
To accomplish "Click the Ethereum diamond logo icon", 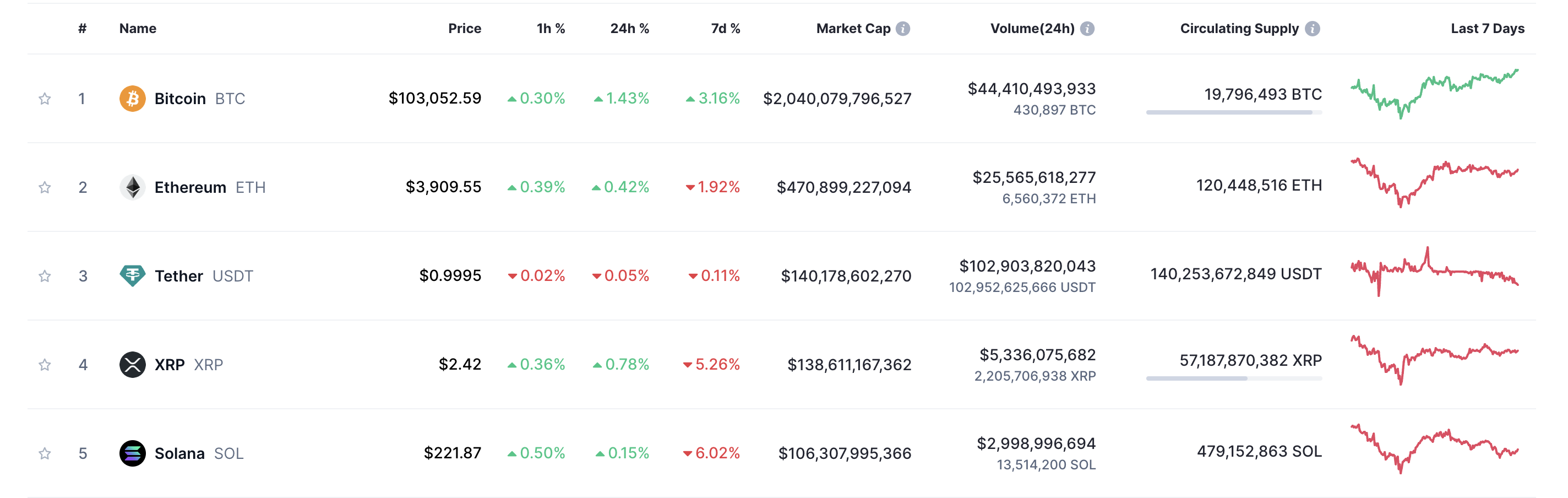I will [x=132, y=187].
